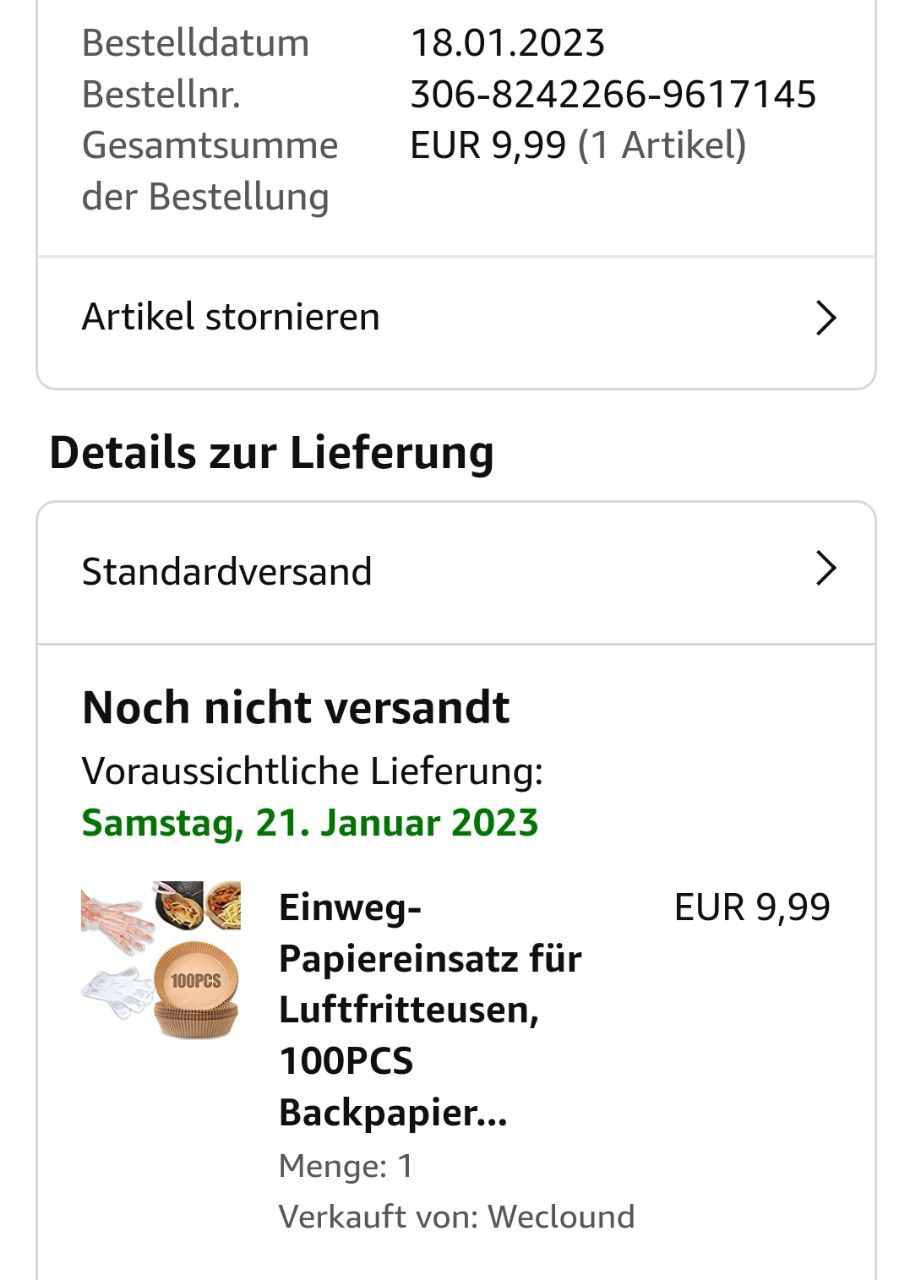The height and width of the screenshot is (1280, 912).
Task: Expand the Standardversand chevron arrow
Action: [825, 570]
